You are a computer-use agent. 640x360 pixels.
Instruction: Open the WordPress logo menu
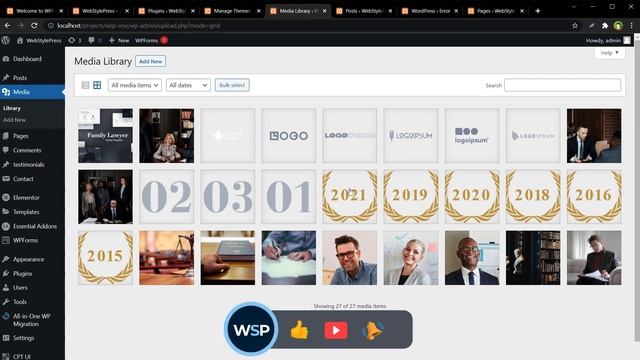pos(5,40)
